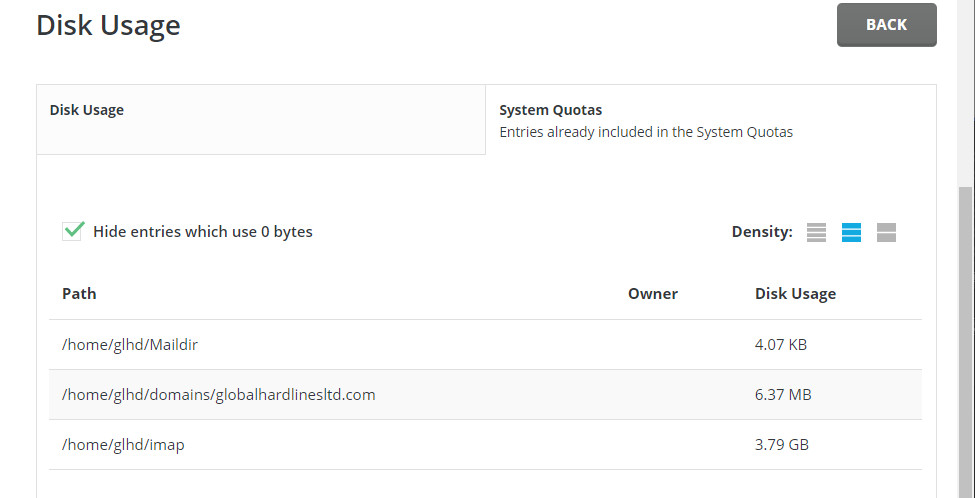The width and height of the screenshot is (975, 498).
Task: Click the 4.07 KB usage value
Action: click(x=780, y=345)
